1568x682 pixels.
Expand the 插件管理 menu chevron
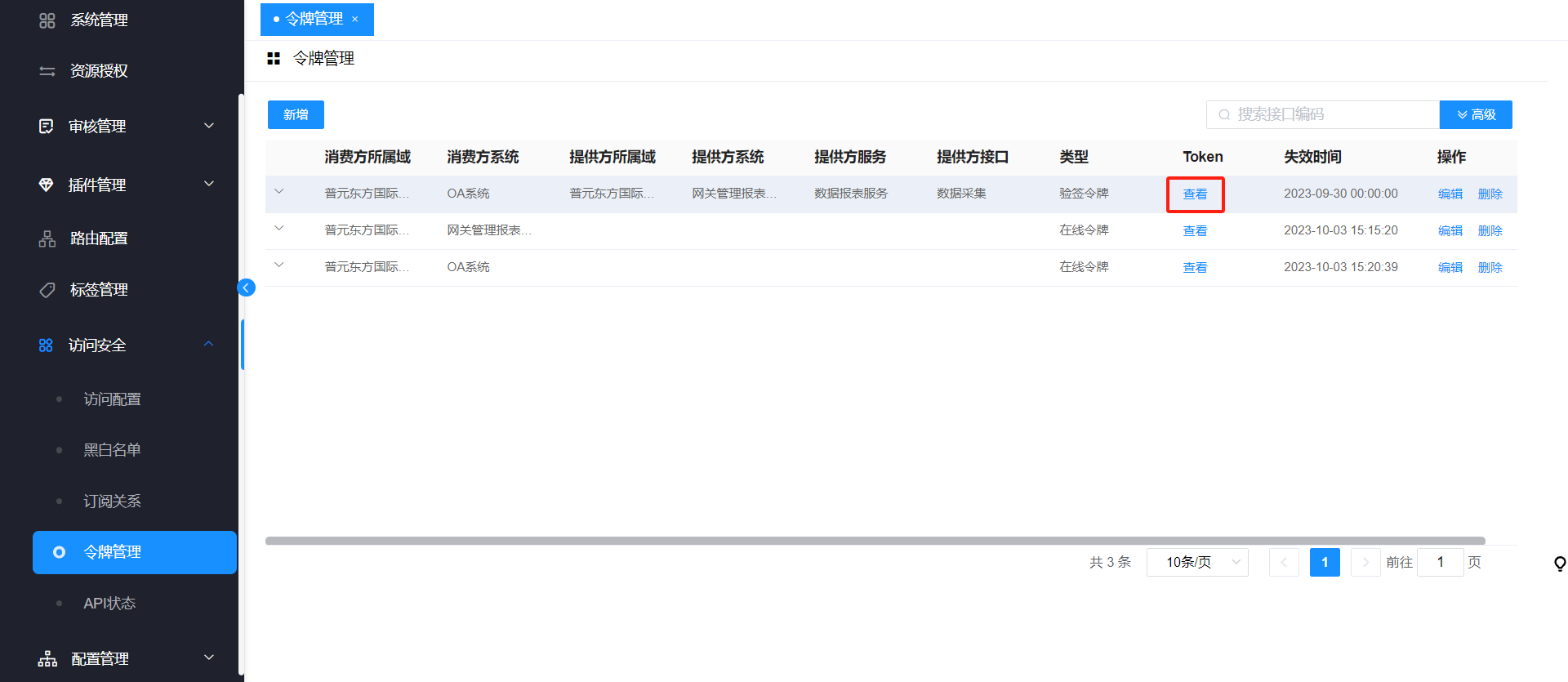pos(209,184)
